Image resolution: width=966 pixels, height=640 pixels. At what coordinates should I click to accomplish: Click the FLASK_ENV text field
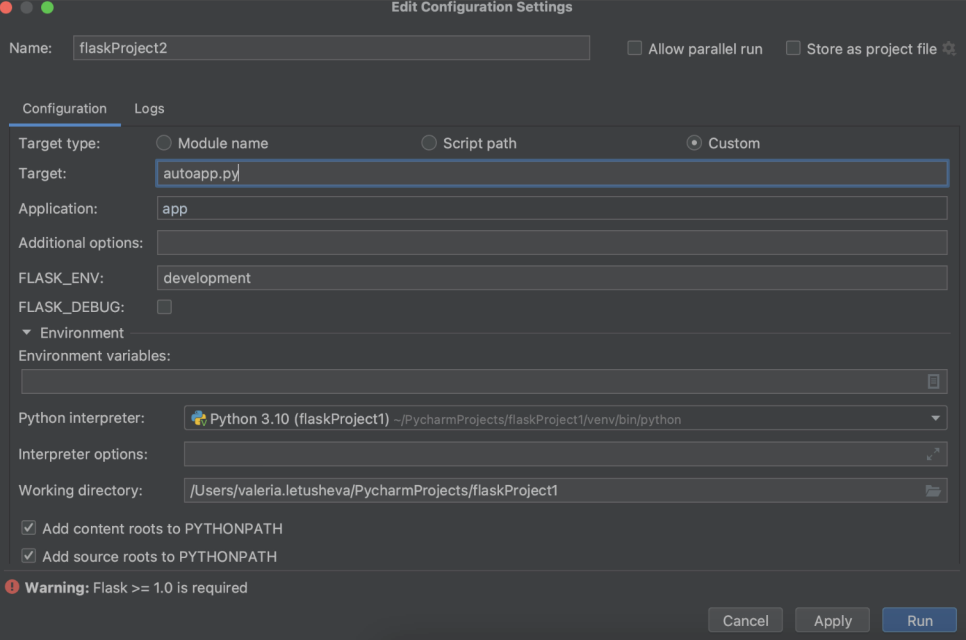point(551,278)
